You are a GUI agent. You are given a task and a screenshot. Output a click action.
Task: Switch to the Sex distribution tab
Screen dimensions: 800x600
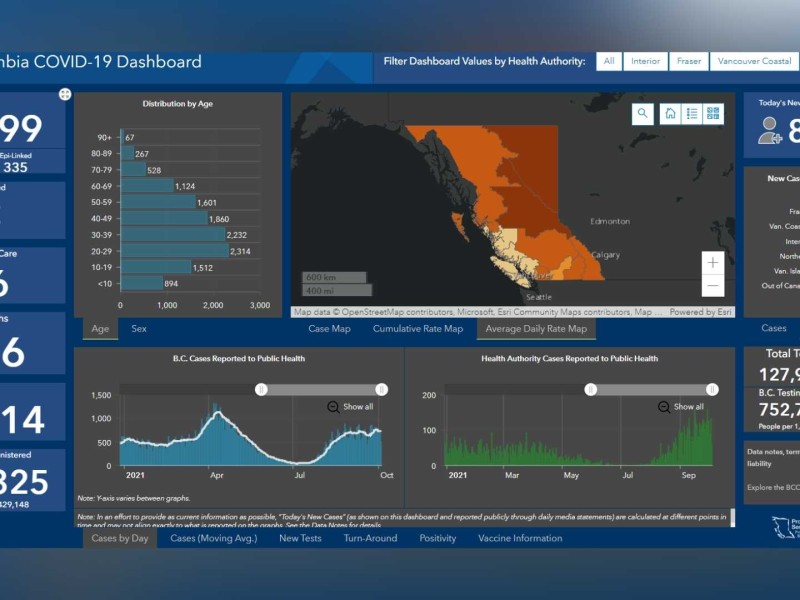click(x=139, y=328)
